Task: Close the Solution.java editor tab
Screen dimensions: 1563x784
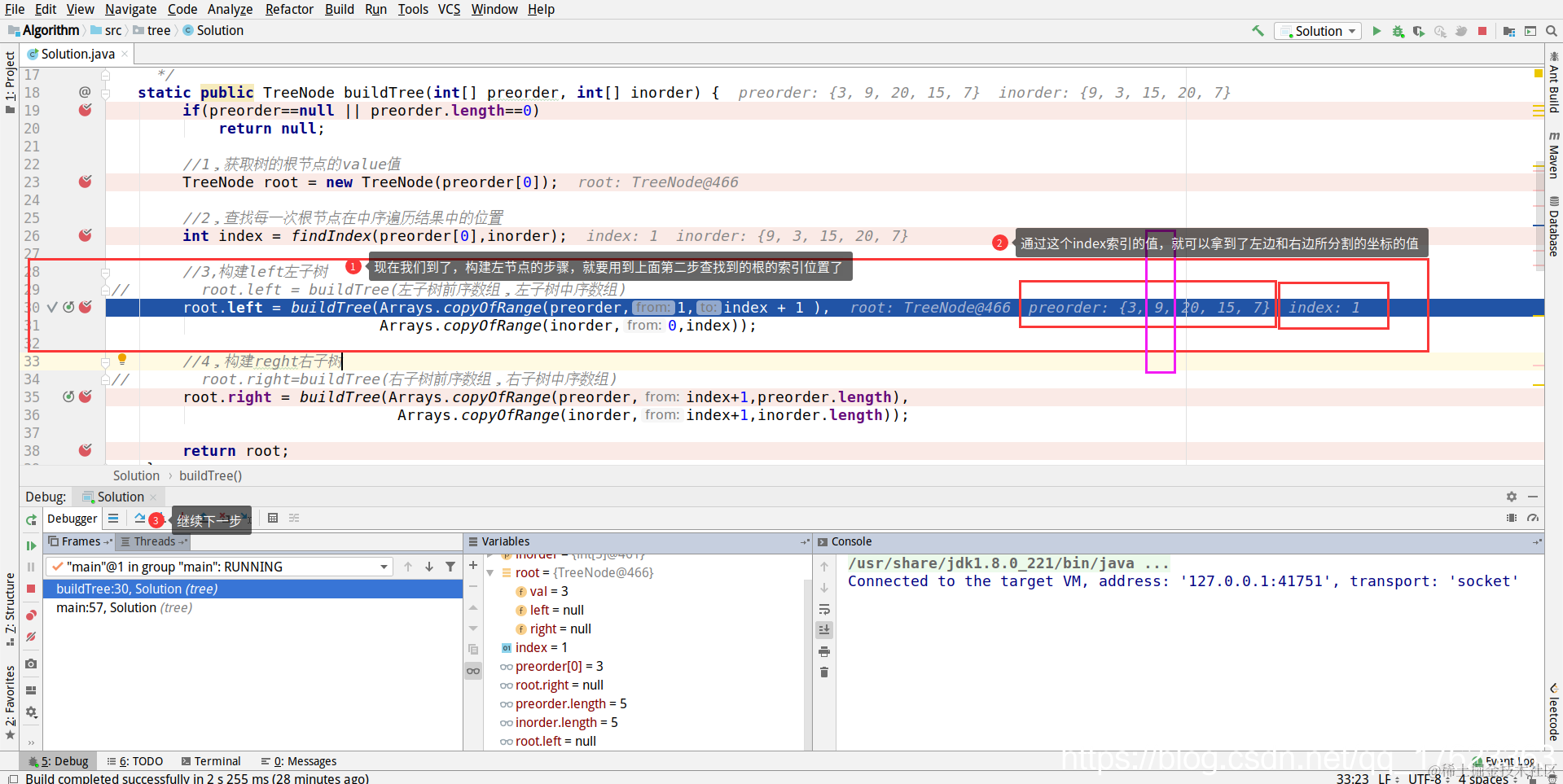Action: 125,54
